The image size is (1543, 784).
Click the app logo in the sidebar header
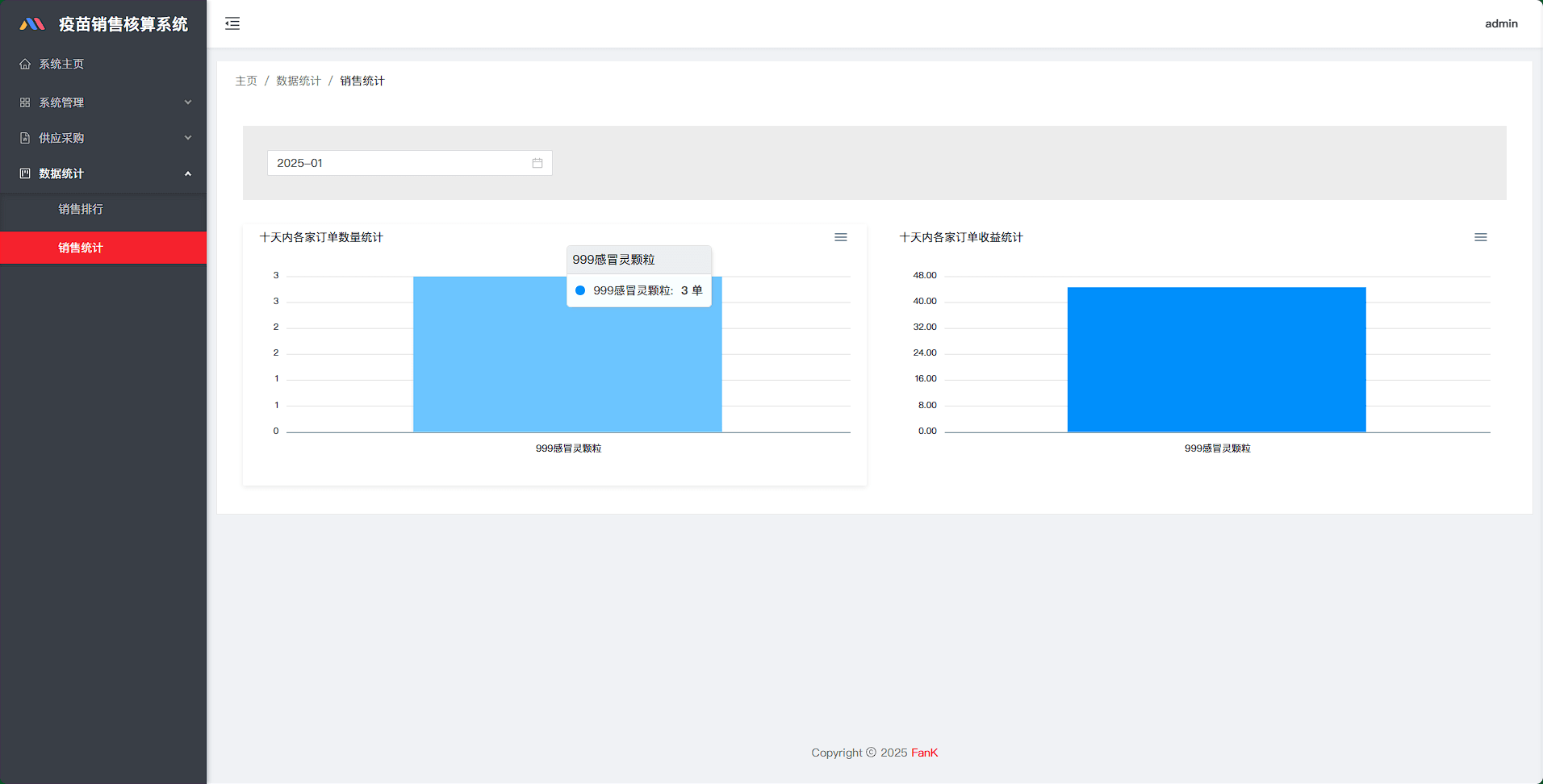[32, 24]
